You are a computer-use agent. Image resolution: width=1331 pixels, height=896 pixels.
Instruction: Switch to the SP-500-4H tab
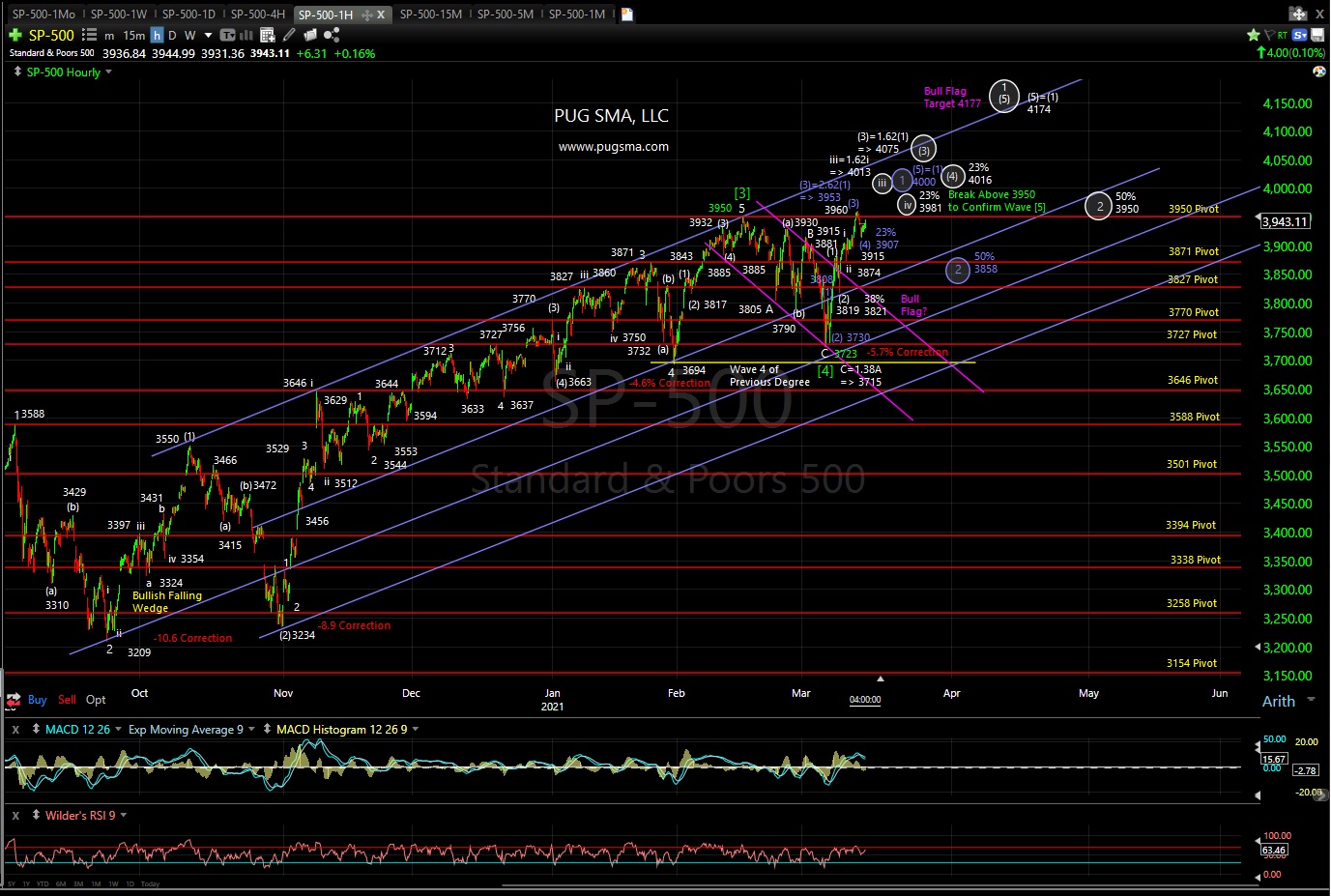[258, 14]
